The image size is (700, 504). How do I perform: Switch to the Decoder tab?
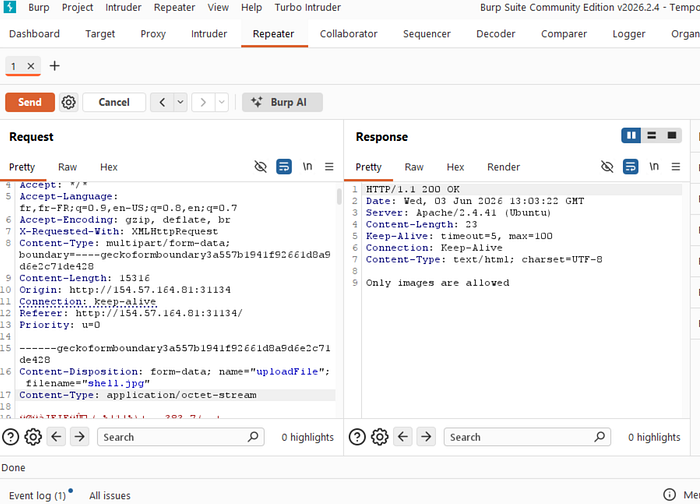click(x=496, y=34)
